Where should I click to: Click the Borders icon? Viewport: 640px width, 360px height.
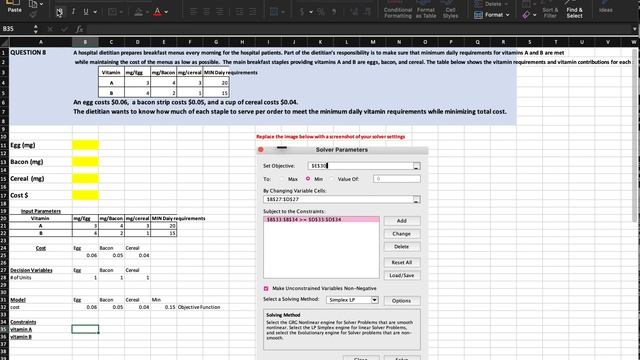(112, 12)
